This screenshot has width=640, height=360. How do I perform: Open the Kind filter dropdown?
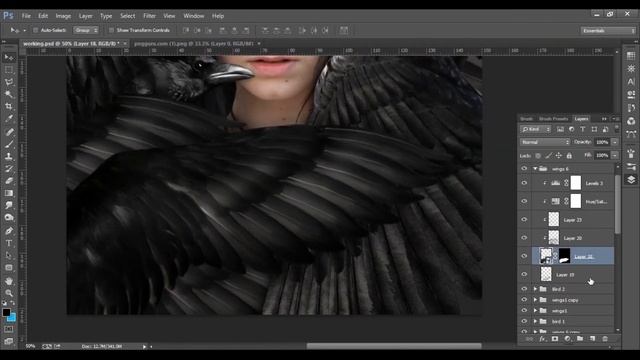point(536,129)
